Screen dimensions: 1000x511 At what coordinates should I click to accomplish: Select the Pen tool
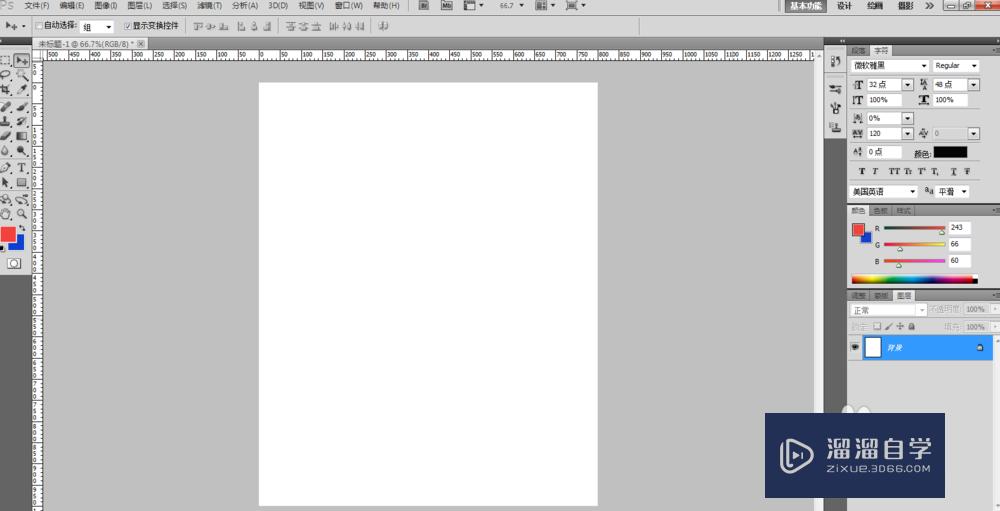[6, 168]
